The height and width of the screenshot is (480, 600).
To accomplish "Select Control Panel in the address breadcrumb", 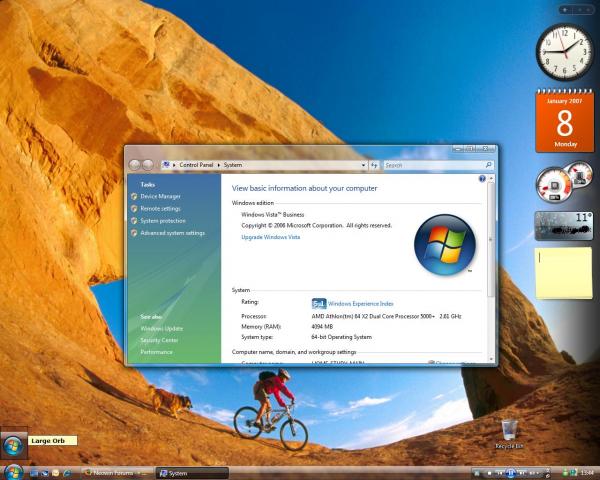I will click(x=196, y=165).
